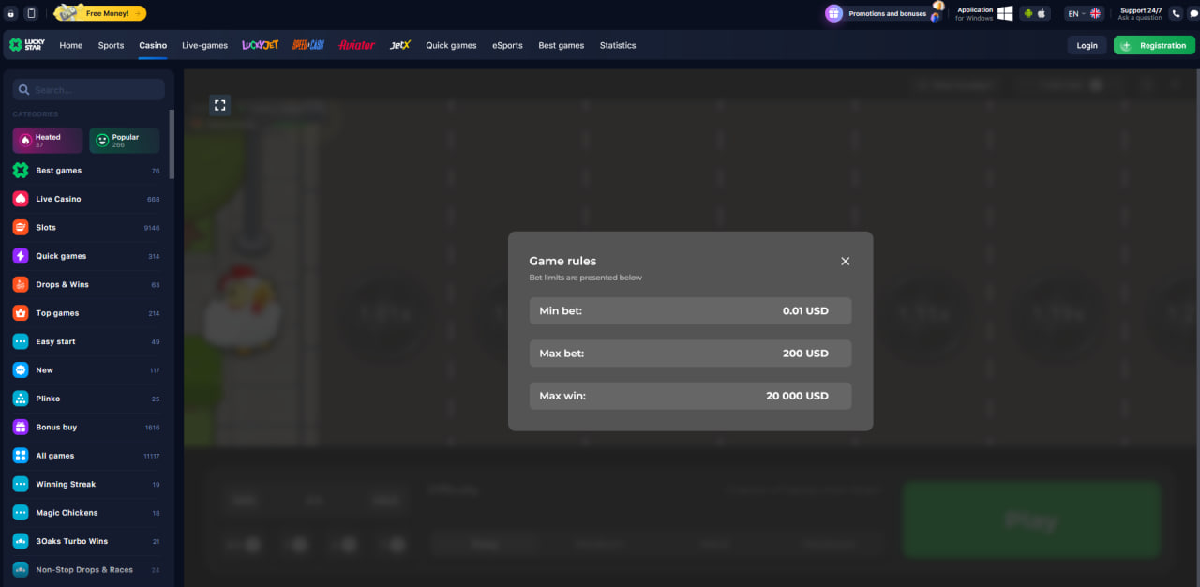Click the Login button
This screenshot has height=587, width=1200.
click(1087, 45)
